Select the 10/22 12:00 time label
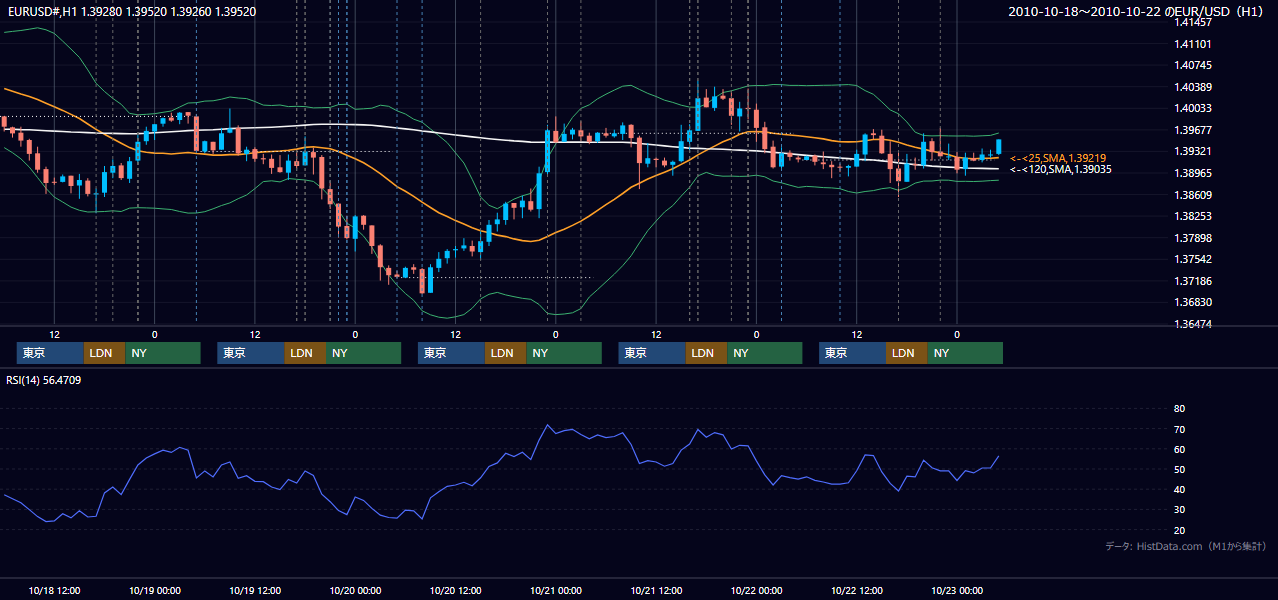Image resolution: width=1278 pixels, height=600 pixels. coord(857,590)
